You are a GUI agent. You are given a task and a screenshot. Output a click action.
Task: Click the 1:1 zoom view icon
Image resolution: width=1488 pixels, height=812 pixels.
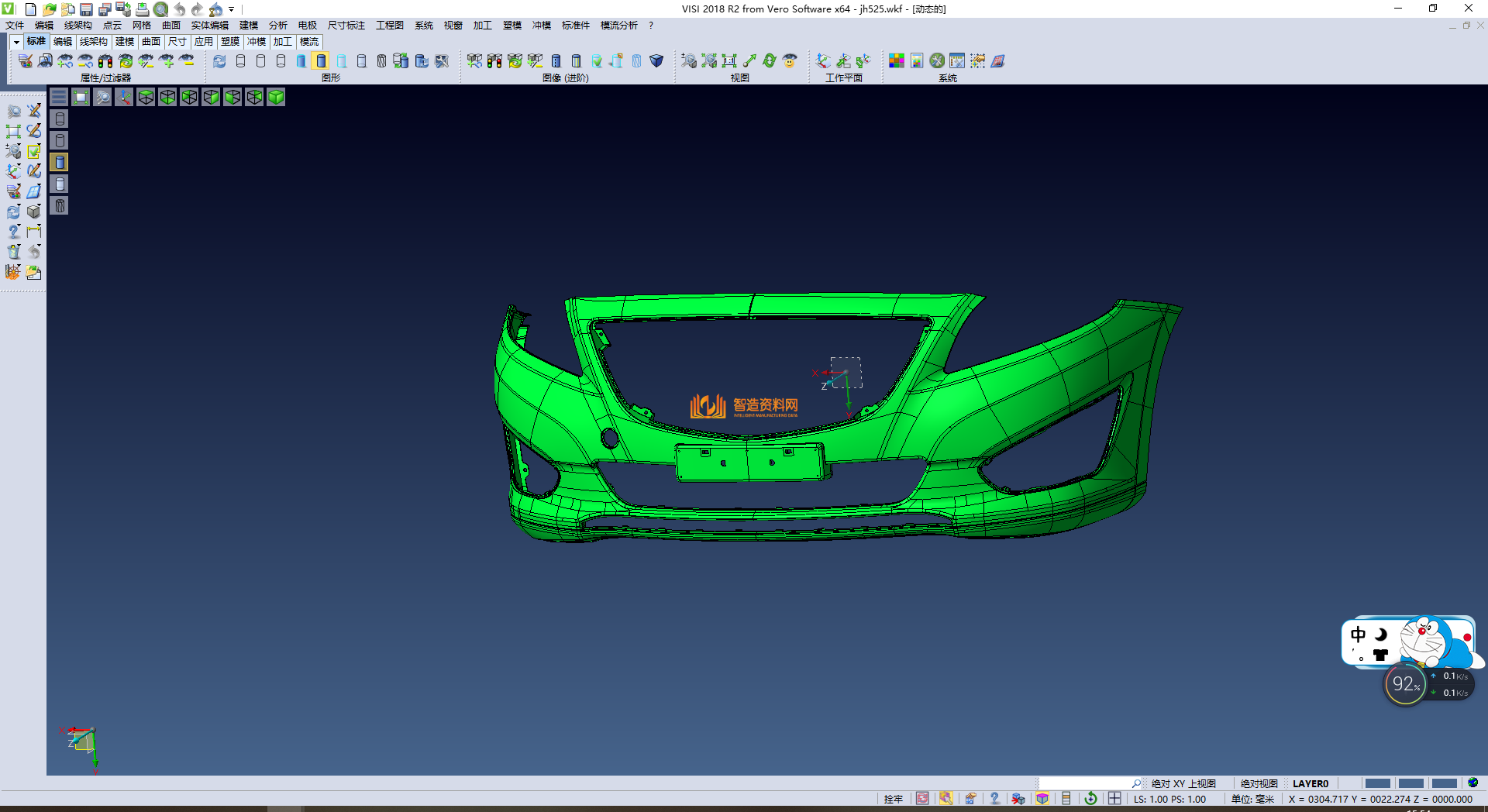(729, 61)
